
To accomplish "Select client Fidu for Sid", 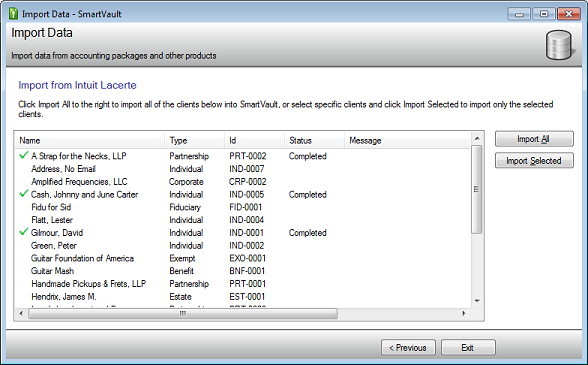I will click(x=51, y=207).
